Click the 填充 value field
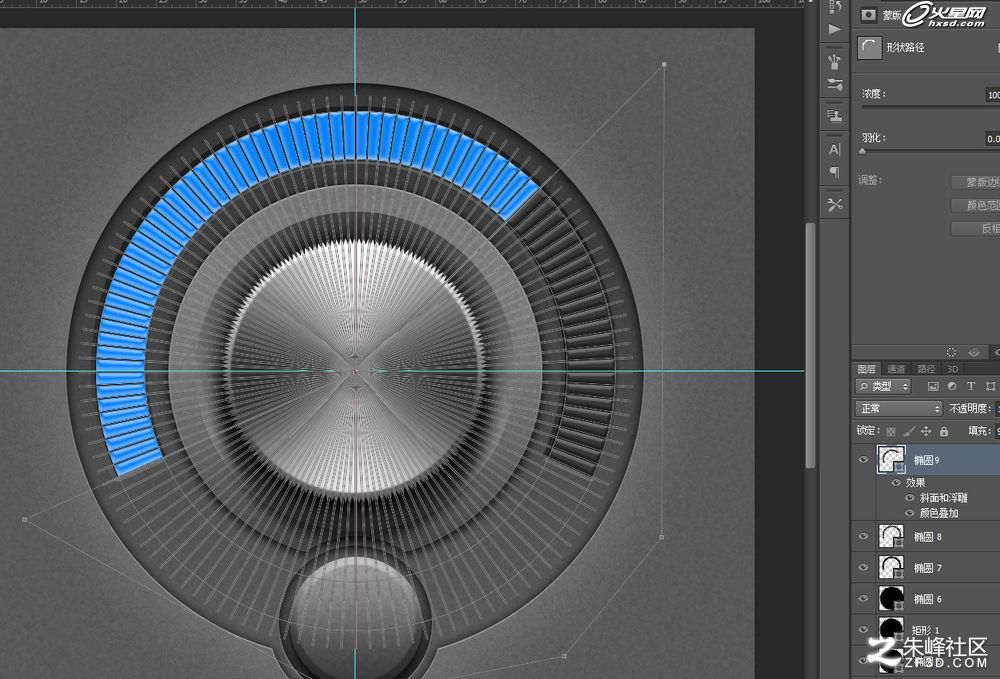Image resolution: width=1000 pixels, height=679 pixels. (997, 432)
